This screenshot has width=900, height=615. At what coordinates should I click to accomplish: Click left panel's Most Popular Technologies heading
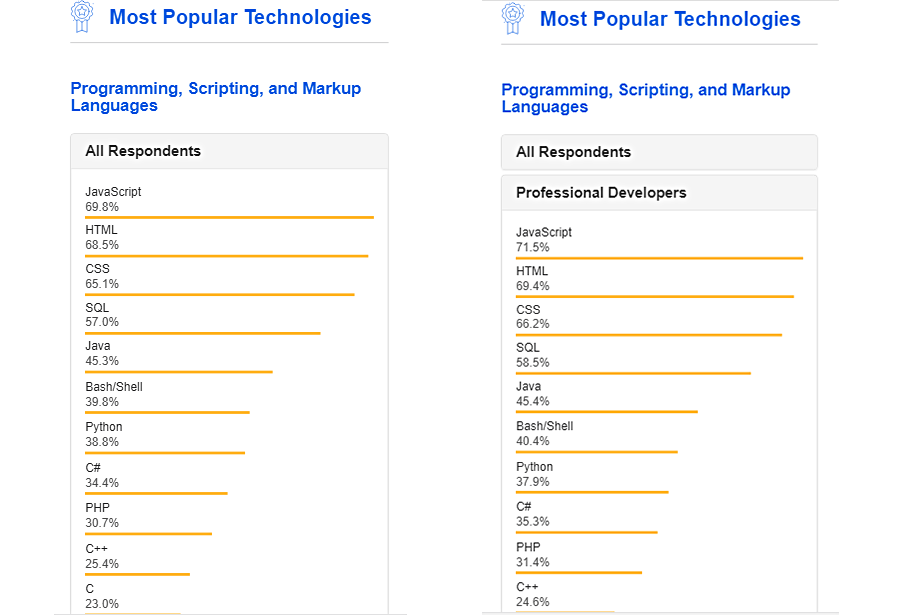coord(240,17)
